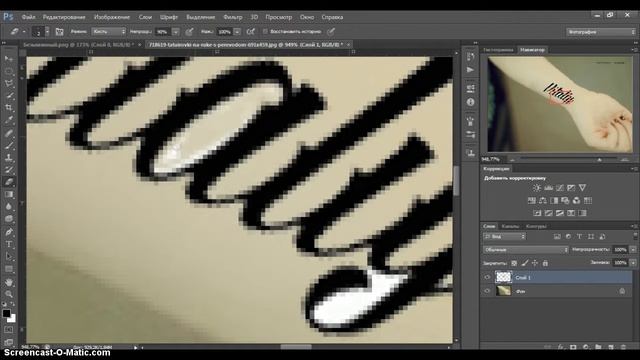640x360 pixels.
Task: Open the 'Фильтр' menu
Action: tap(233, 17)
